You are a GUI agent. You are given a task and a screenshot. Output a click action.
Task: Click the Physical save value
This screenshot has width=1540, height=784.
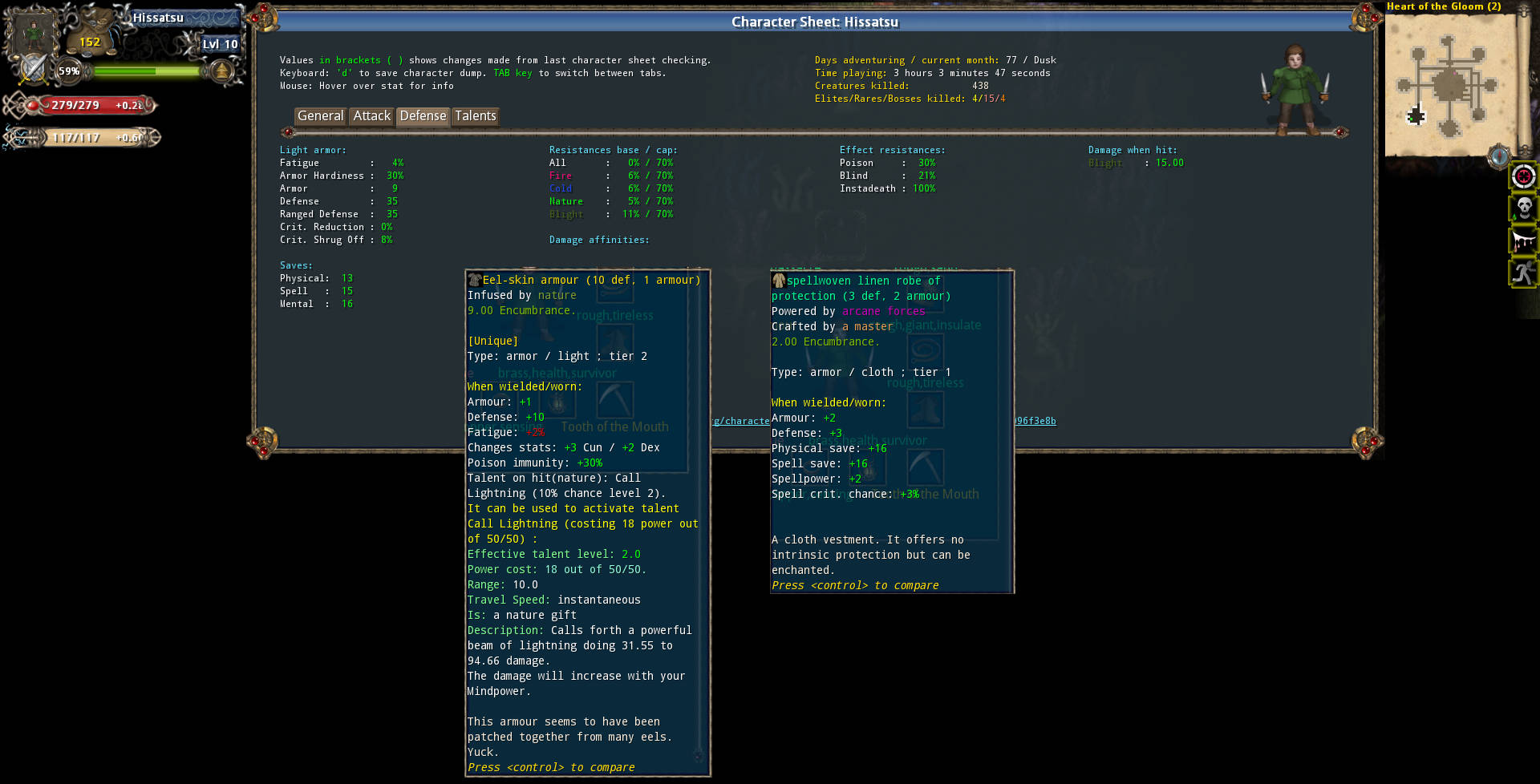(x=346, y=278)
